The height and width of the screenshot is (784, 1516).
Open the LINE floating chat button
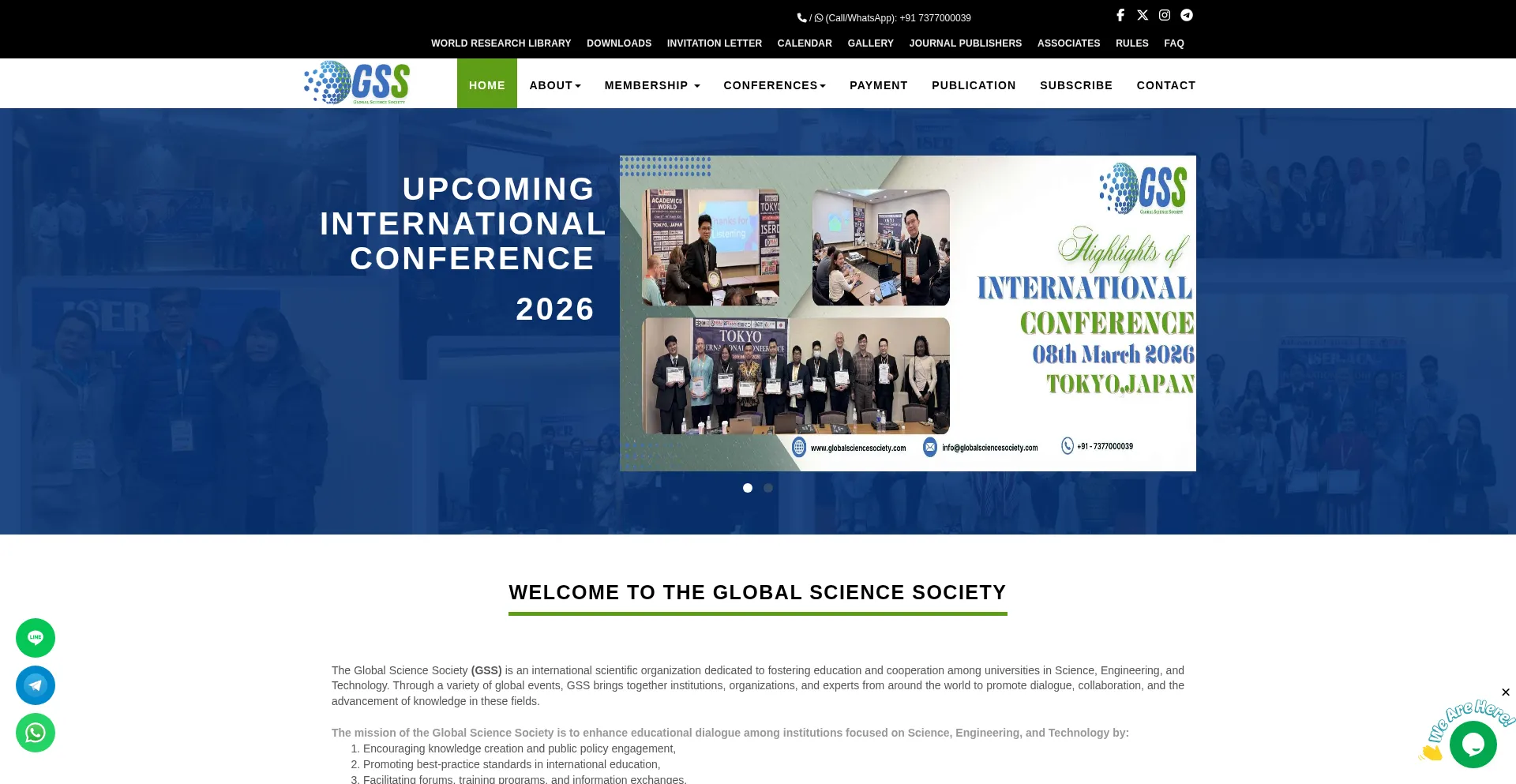point(36,638)
